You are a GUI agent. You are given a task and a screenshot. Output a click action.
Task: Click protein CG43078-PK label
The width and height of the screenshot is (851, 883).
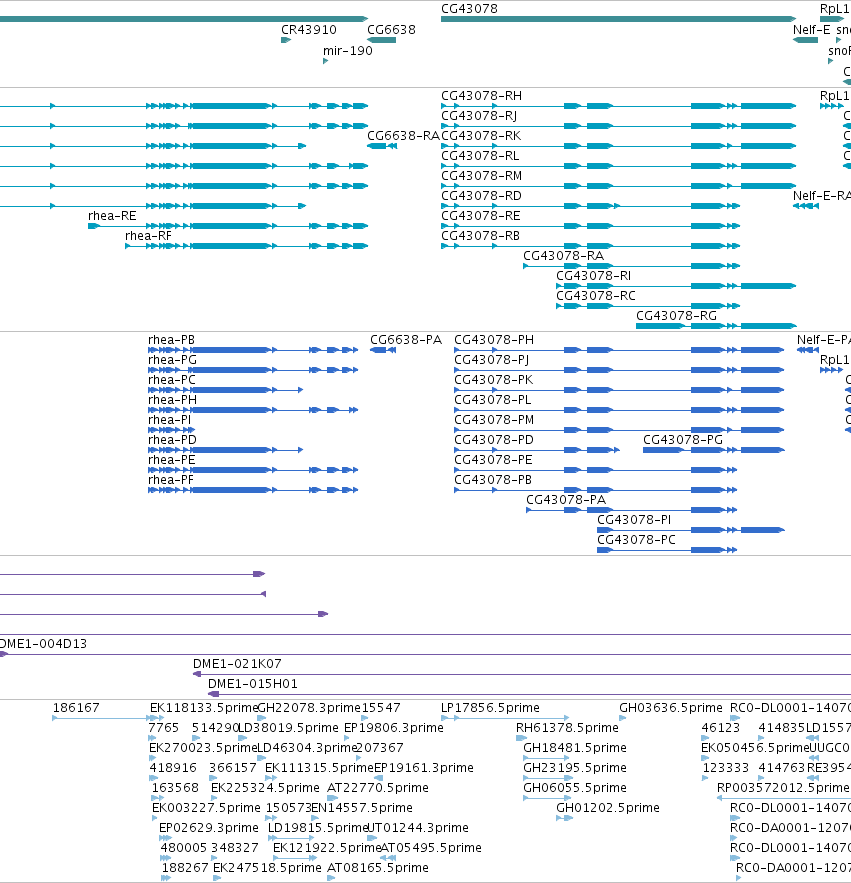[x=494, y=380]
